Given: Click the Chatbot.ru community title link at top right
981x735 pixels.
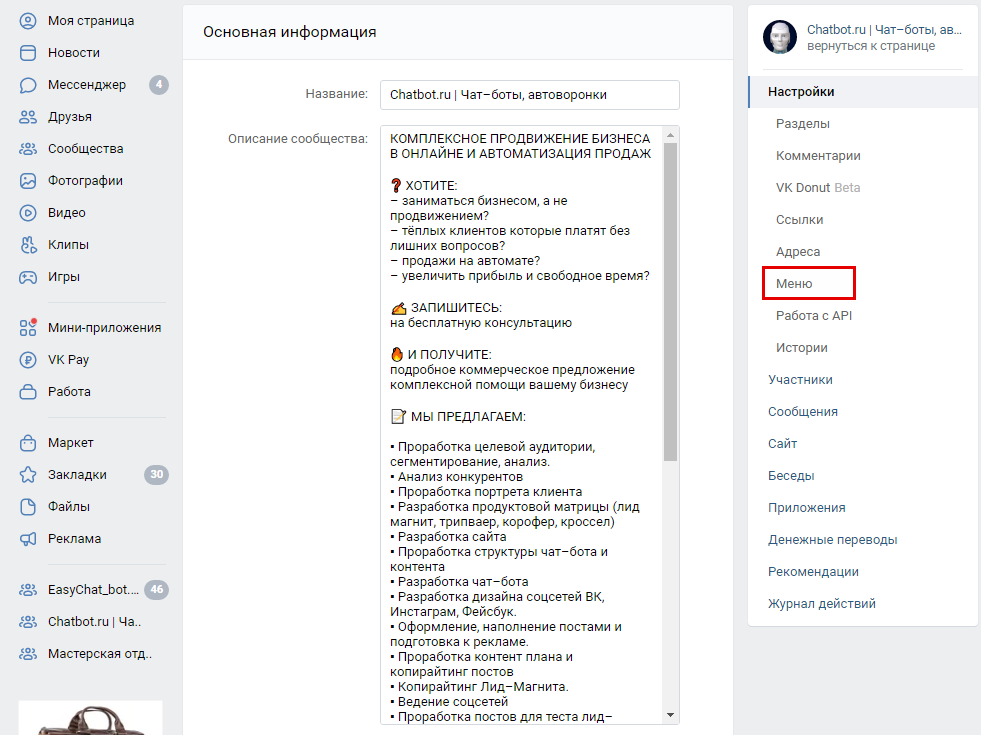Looking at the screenshot, I should click(x=884, y=29).
